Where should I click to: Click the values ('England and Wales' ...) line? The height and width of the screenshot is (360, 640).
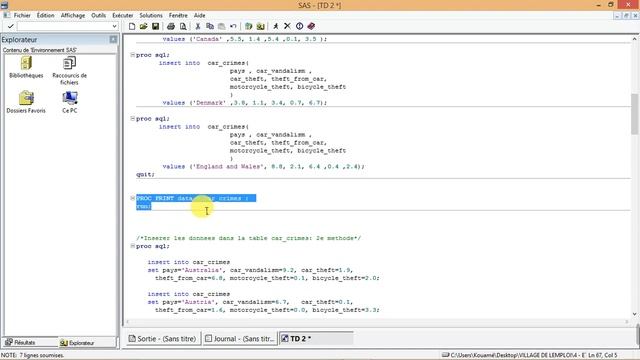[x=263, y=166]
